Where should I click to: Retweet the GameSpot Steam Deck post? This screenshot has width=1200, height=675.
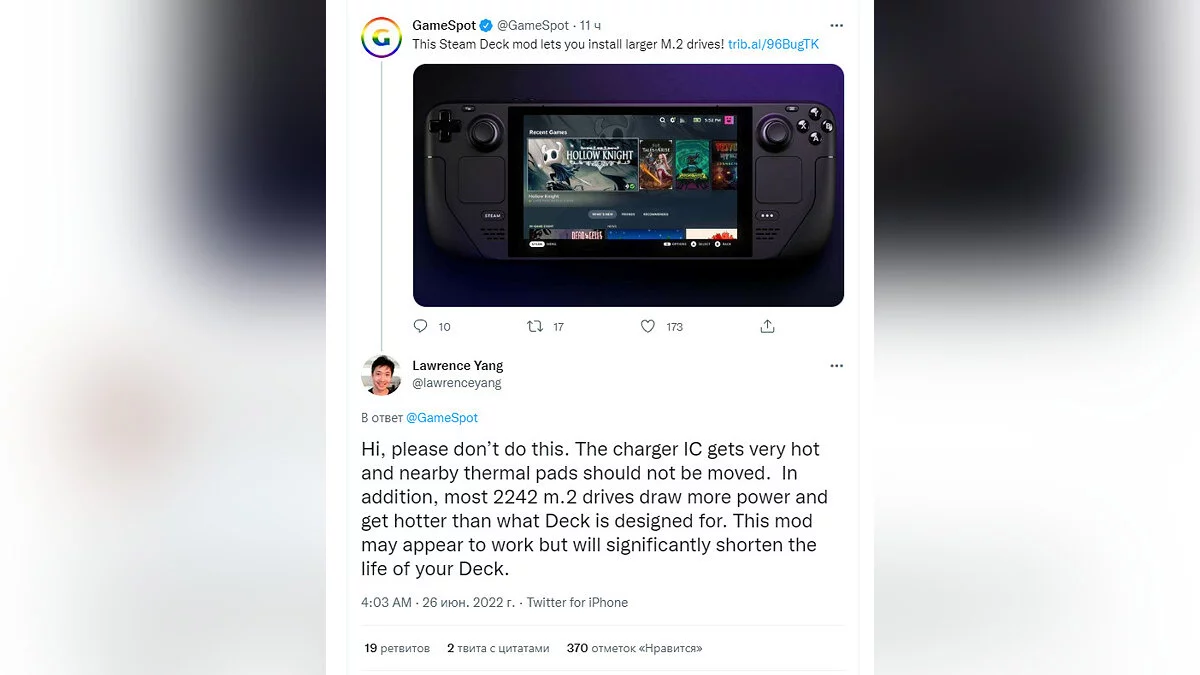[x=535, y=326]
